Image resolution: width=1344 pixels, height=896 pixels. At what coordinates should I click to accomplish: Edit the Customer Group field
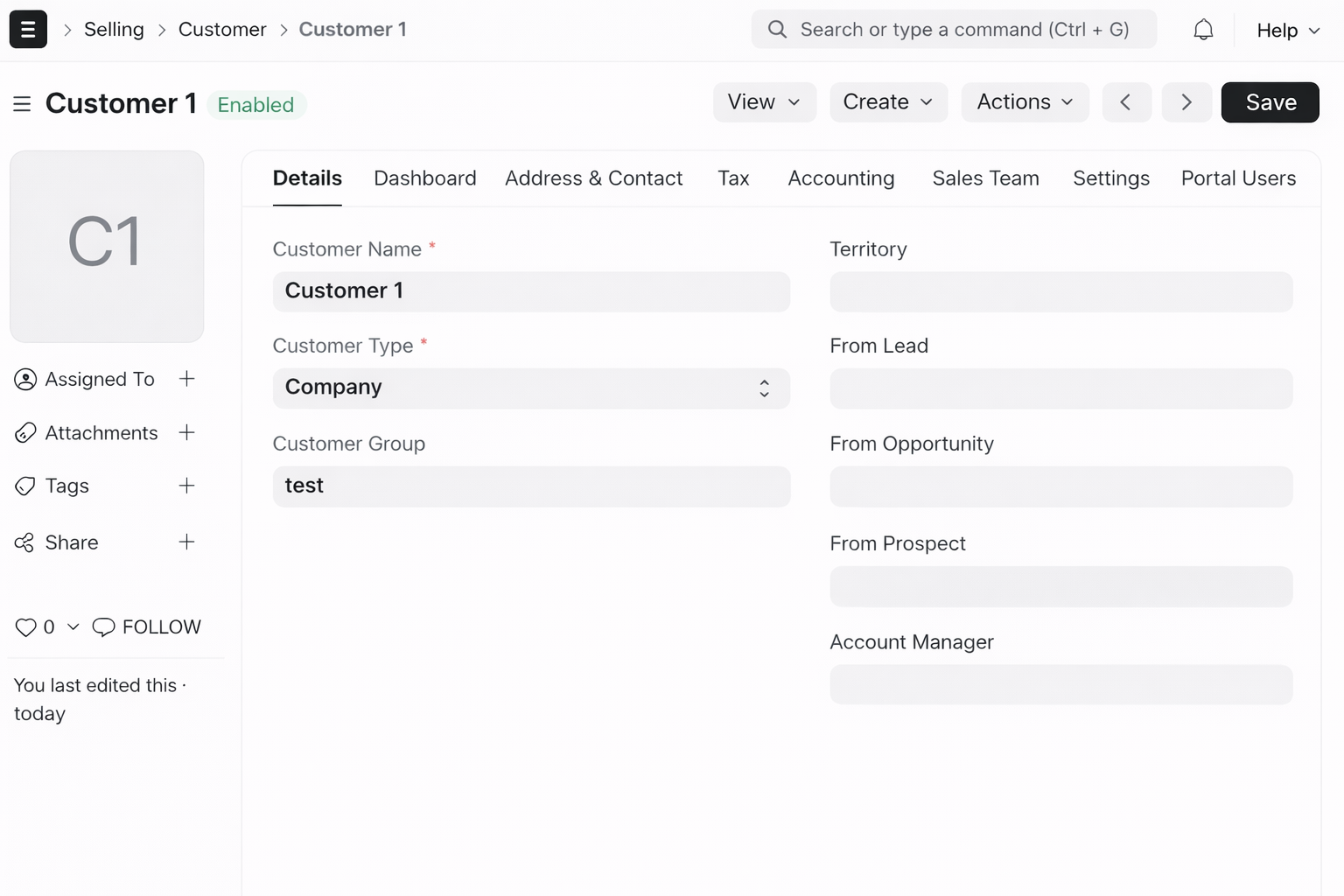point(531,486)
